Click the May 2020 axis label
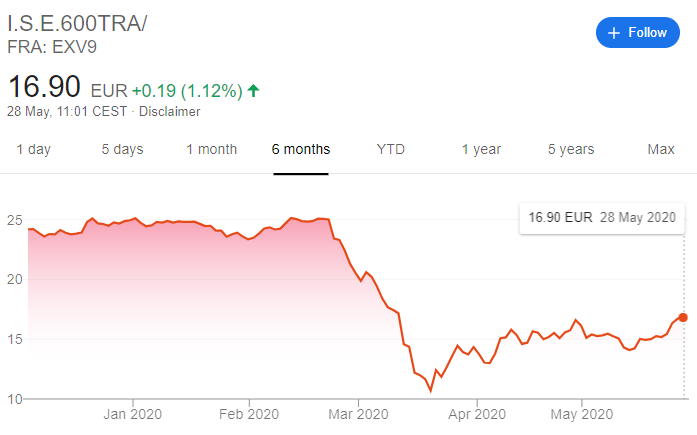Screen dimensions: 697x435 click(581, 414)
